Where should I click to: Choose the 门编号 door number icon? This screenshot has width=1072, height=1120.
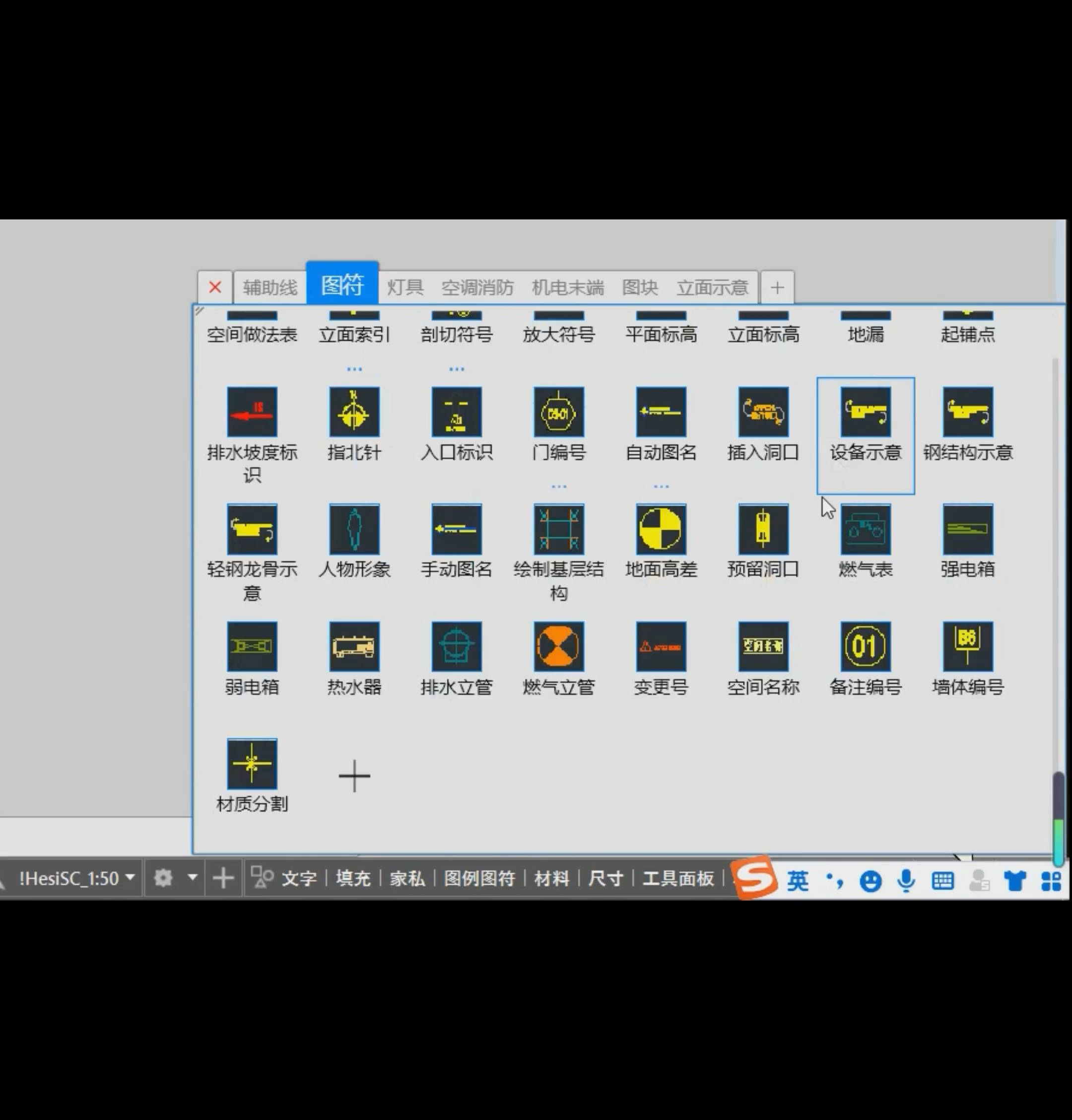558,412
